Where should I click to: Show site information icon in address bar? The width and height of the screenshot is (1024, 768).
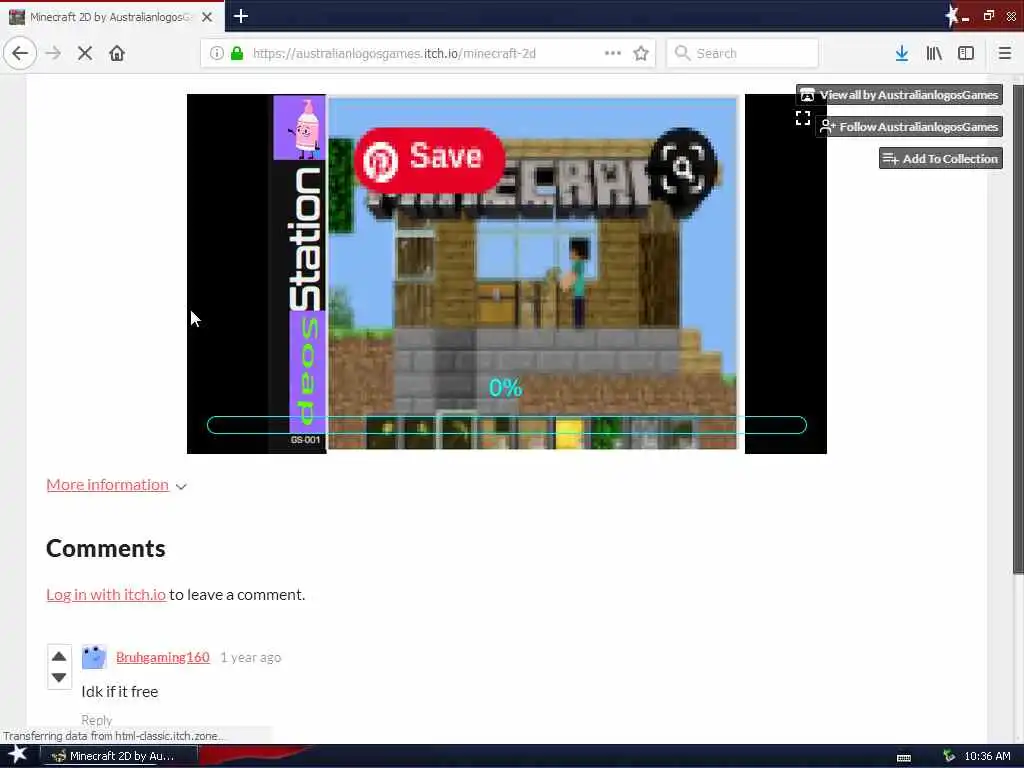217,53
